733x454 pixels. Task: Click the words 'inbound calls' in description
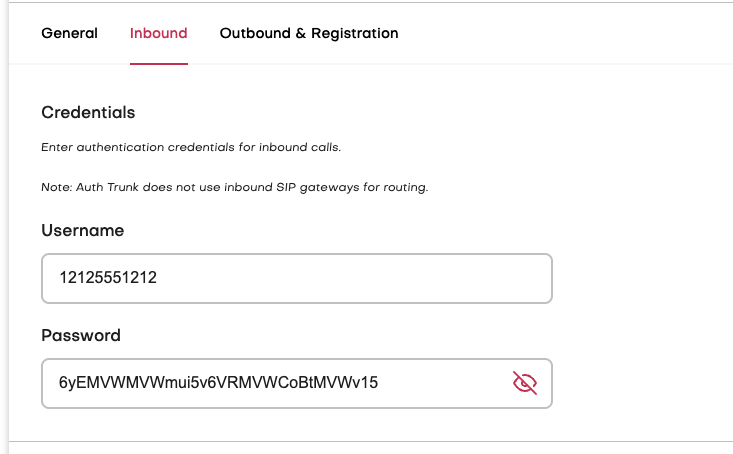click(x=303, y=147)
